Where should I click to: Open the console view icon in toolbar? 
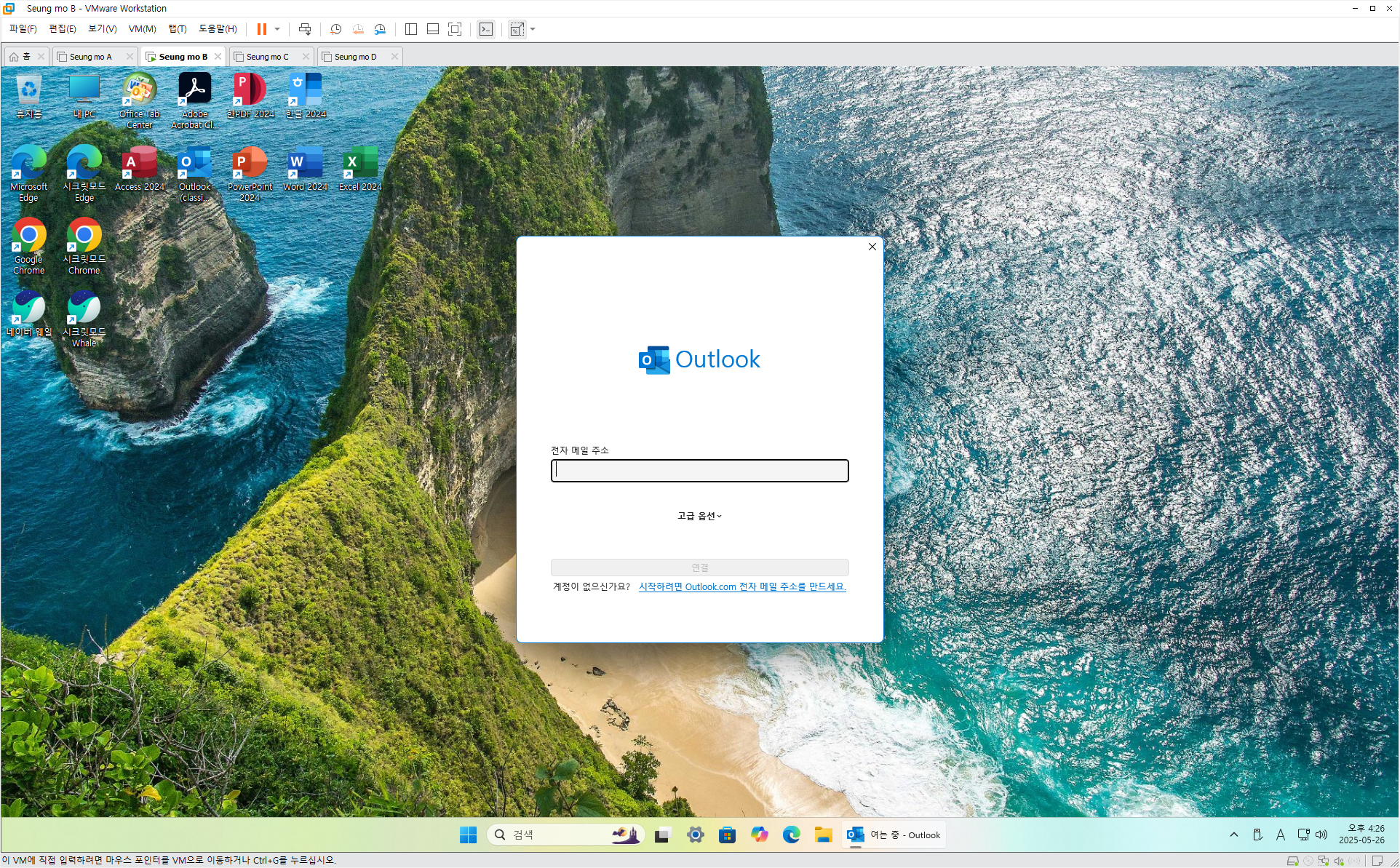(x=486, y=29)
